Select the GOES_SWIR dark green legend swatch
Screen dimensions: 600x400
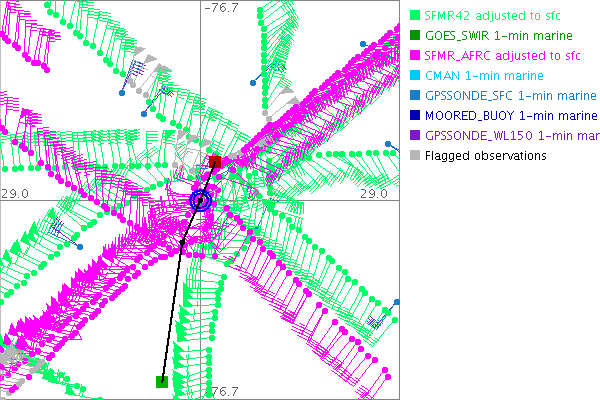pos(415,36)
